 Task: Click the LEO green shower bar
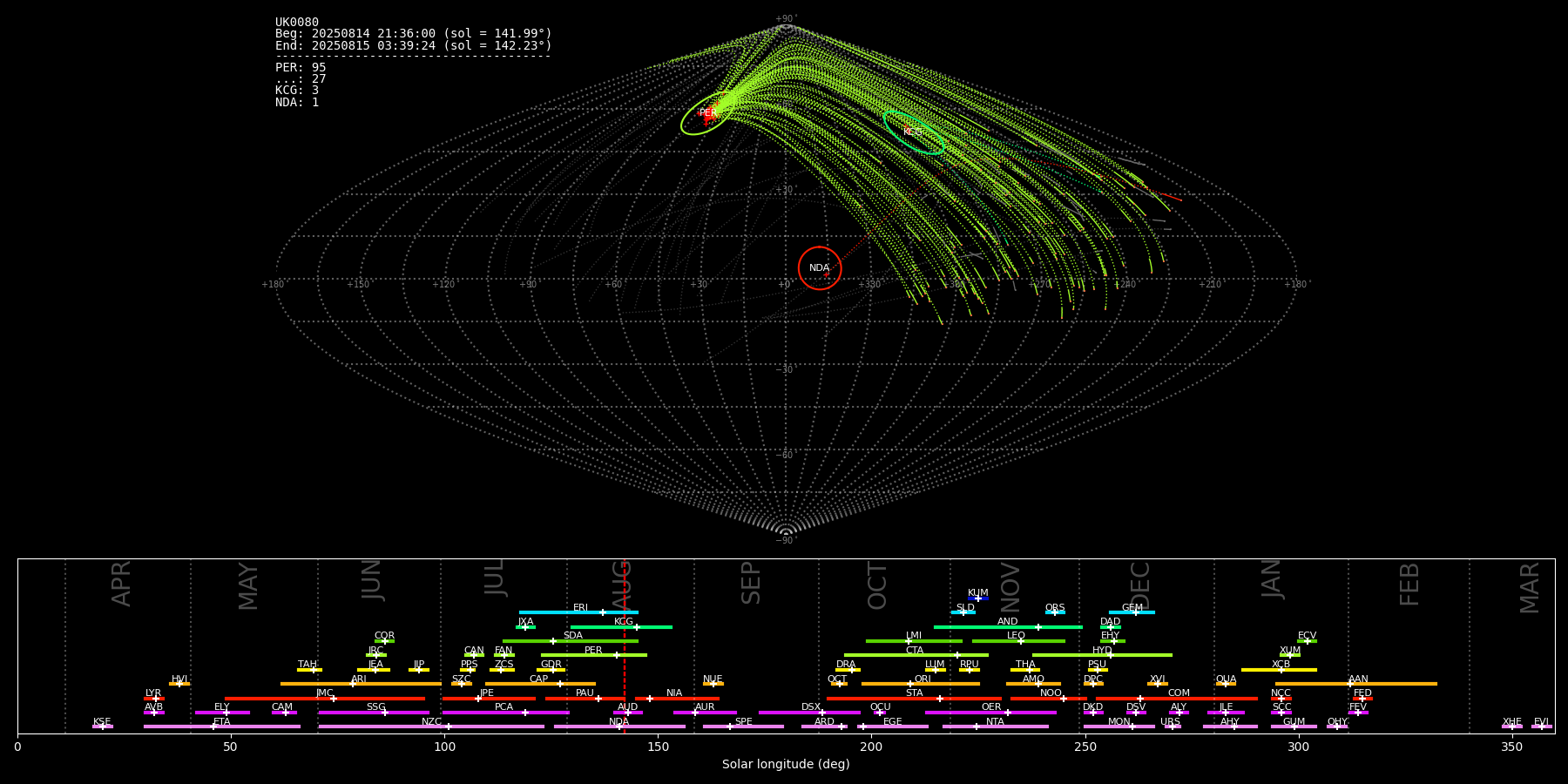1018,641
